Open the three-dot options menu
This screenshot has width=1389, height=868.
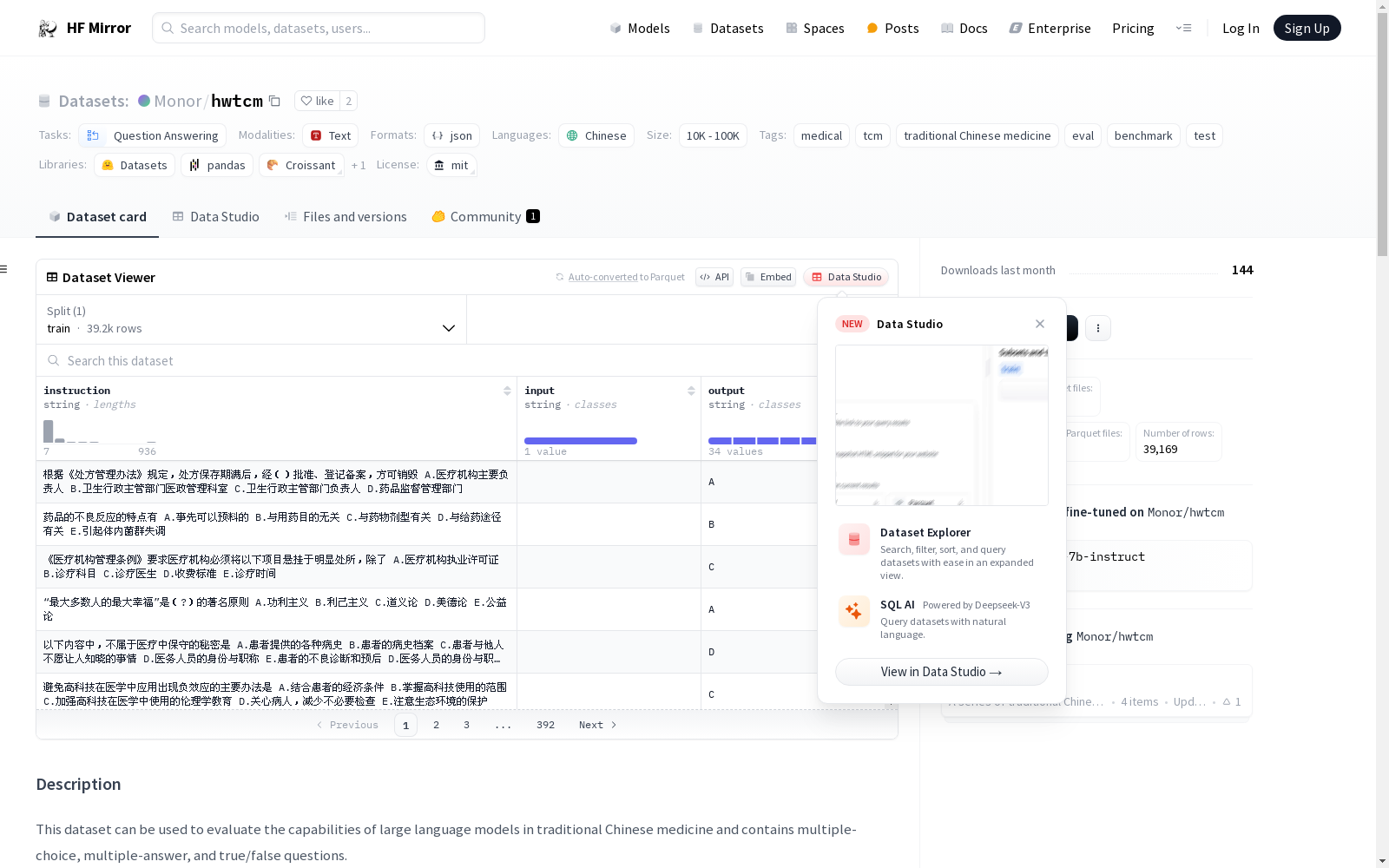click(1098, 328)
